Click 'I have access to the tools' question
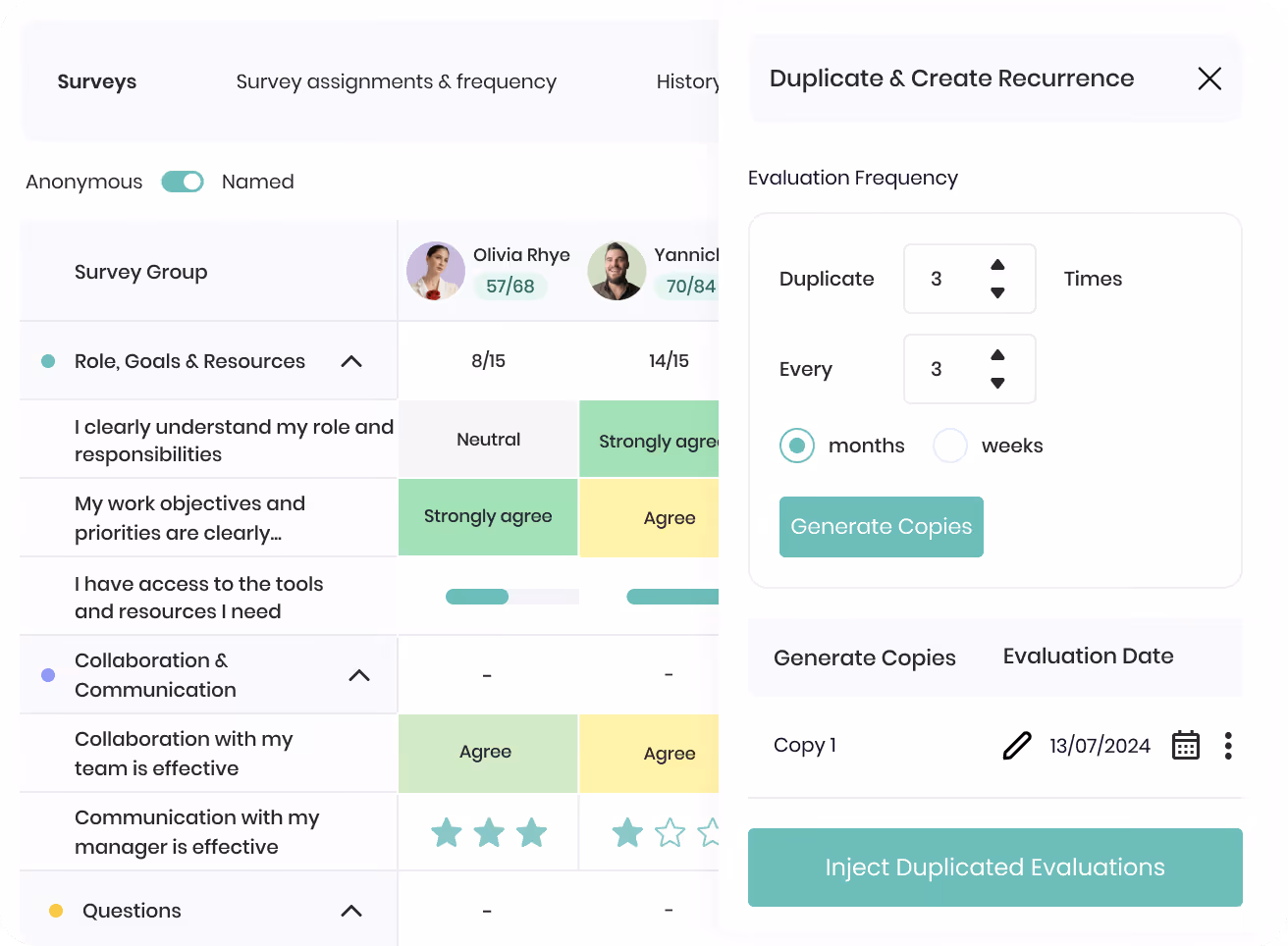 coord(198,598)
